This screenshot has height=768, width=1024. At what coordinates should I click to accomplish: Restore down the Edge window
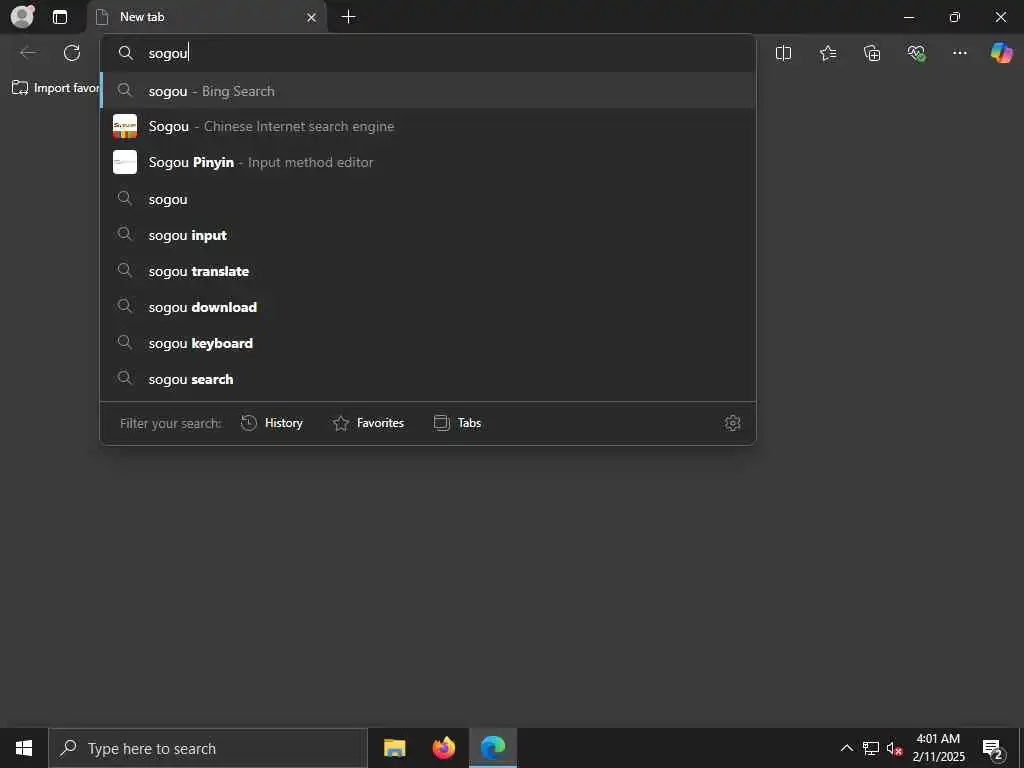coord(955,17)
